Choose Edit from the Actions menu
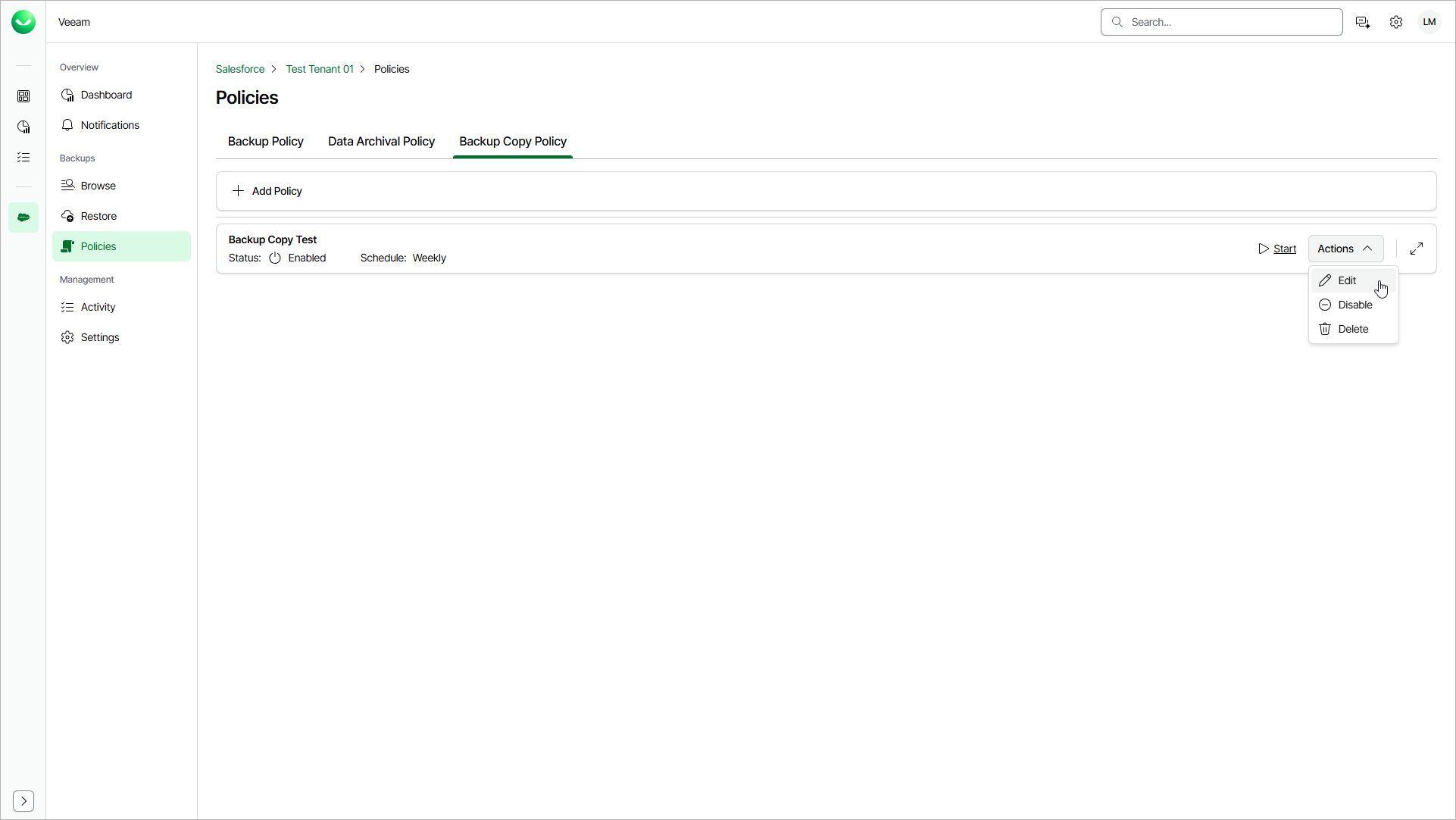Viewport: 1456px width, 820px height. pos(1353,280)
